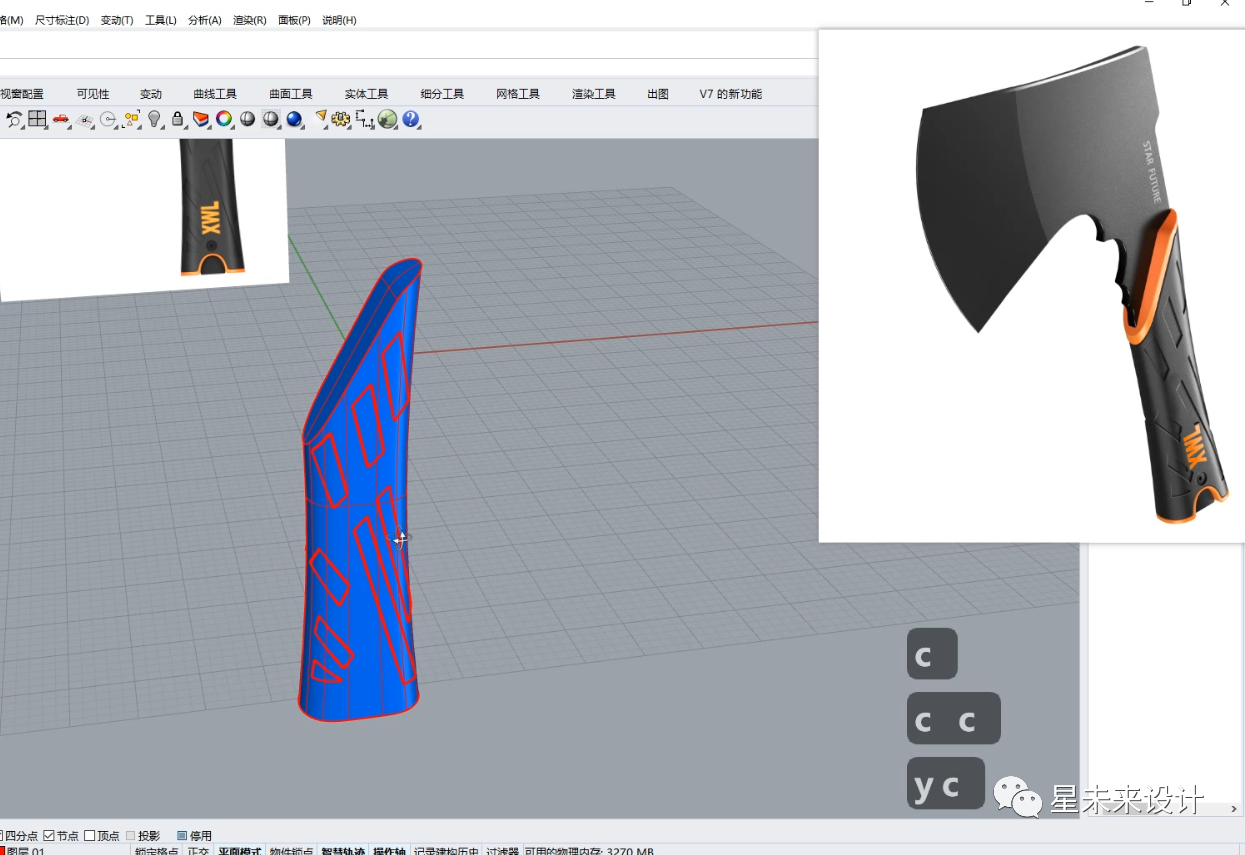Open the 尺寸标注(D) menu
The image size is (1245, 855).
pyautogui.click(x=62, y=20)
